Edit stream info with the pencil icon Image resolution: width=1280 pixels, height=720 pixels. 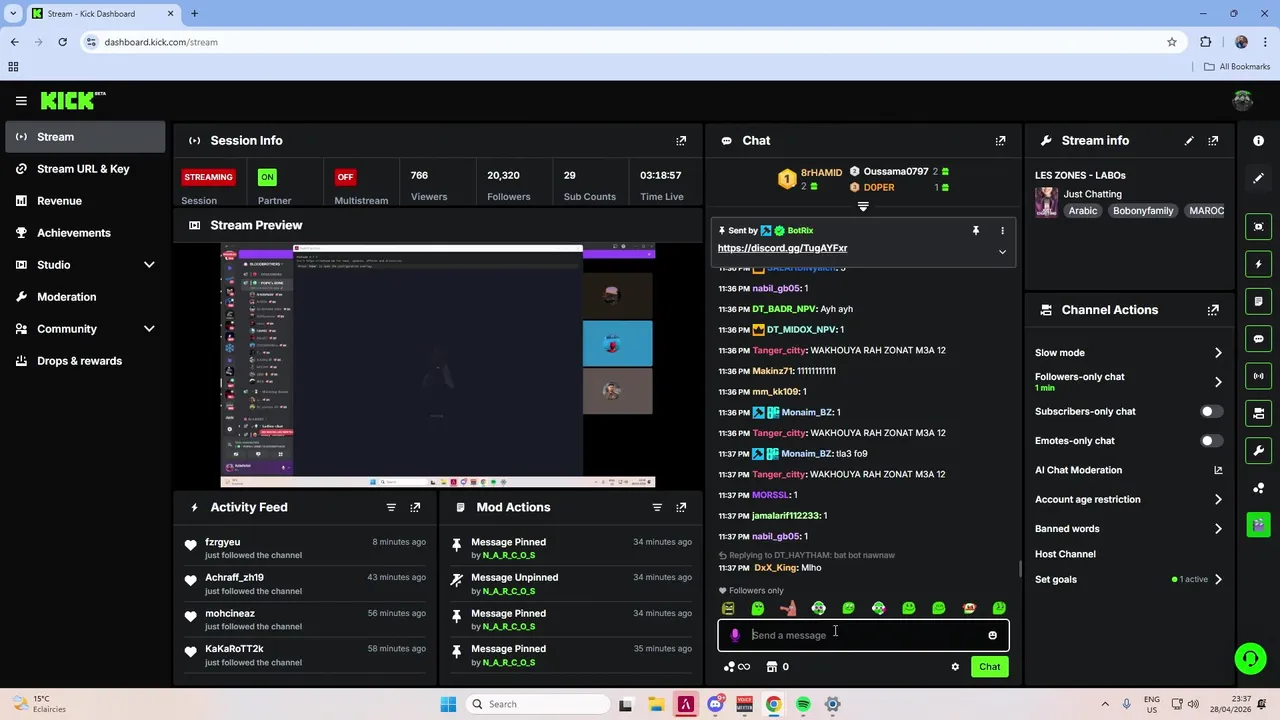1189,141
